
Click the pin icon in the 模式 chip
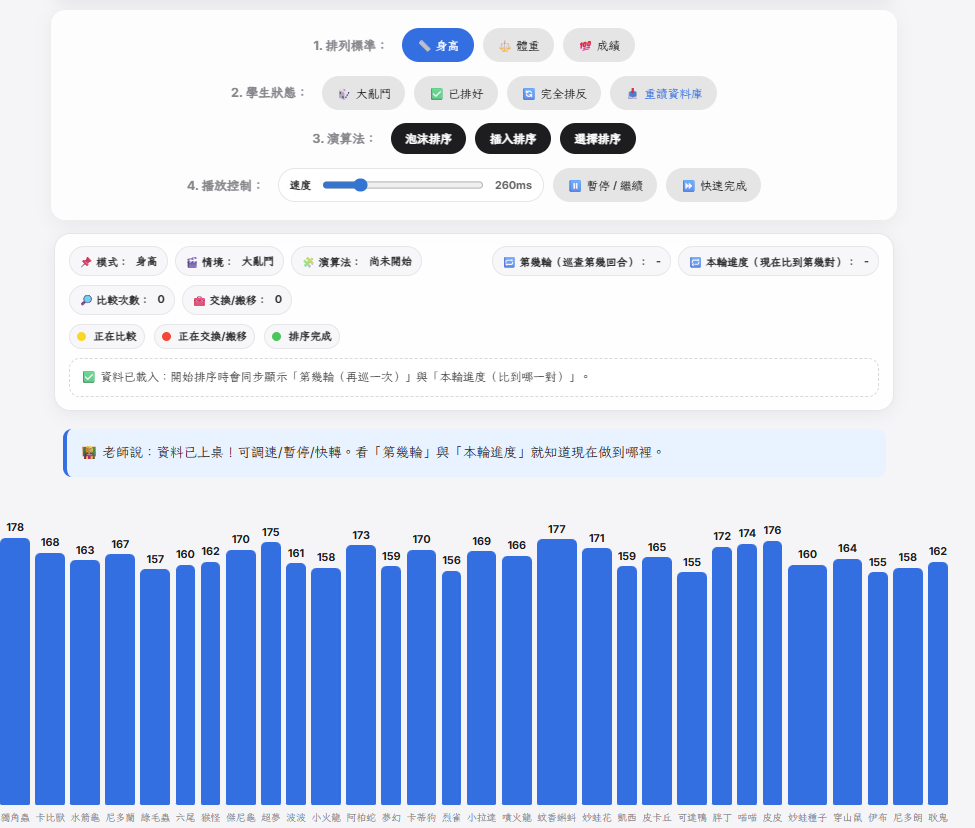[86, 262]
